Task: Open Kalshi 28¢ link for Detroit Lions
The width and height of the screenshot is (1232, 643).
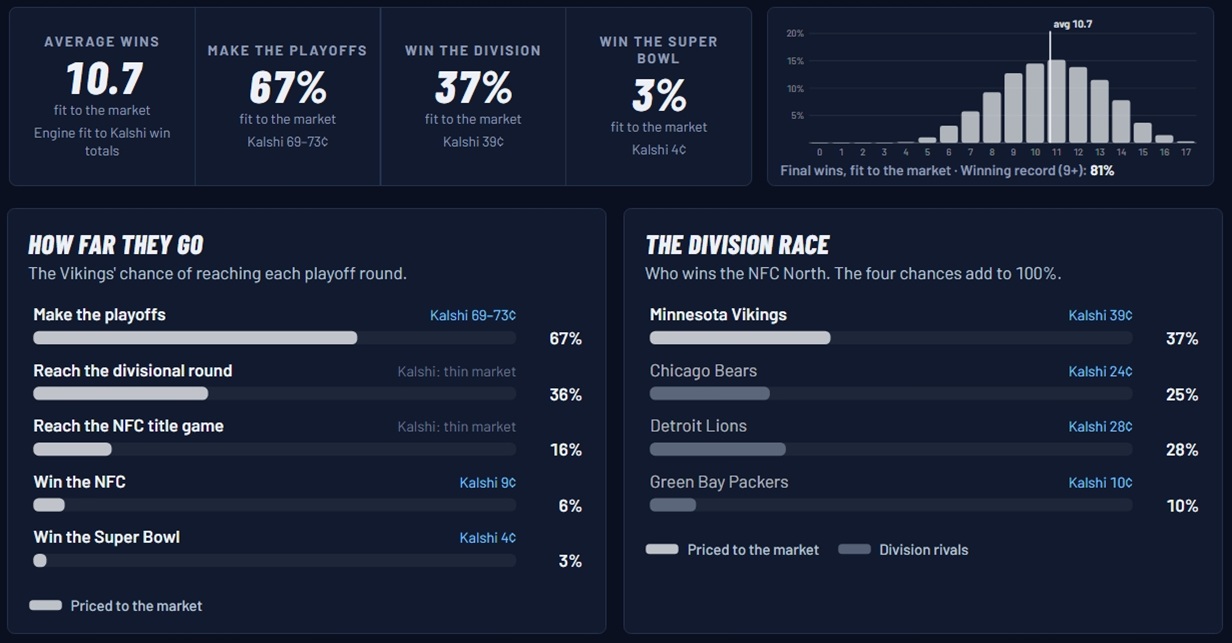Action: [1100, 426]
